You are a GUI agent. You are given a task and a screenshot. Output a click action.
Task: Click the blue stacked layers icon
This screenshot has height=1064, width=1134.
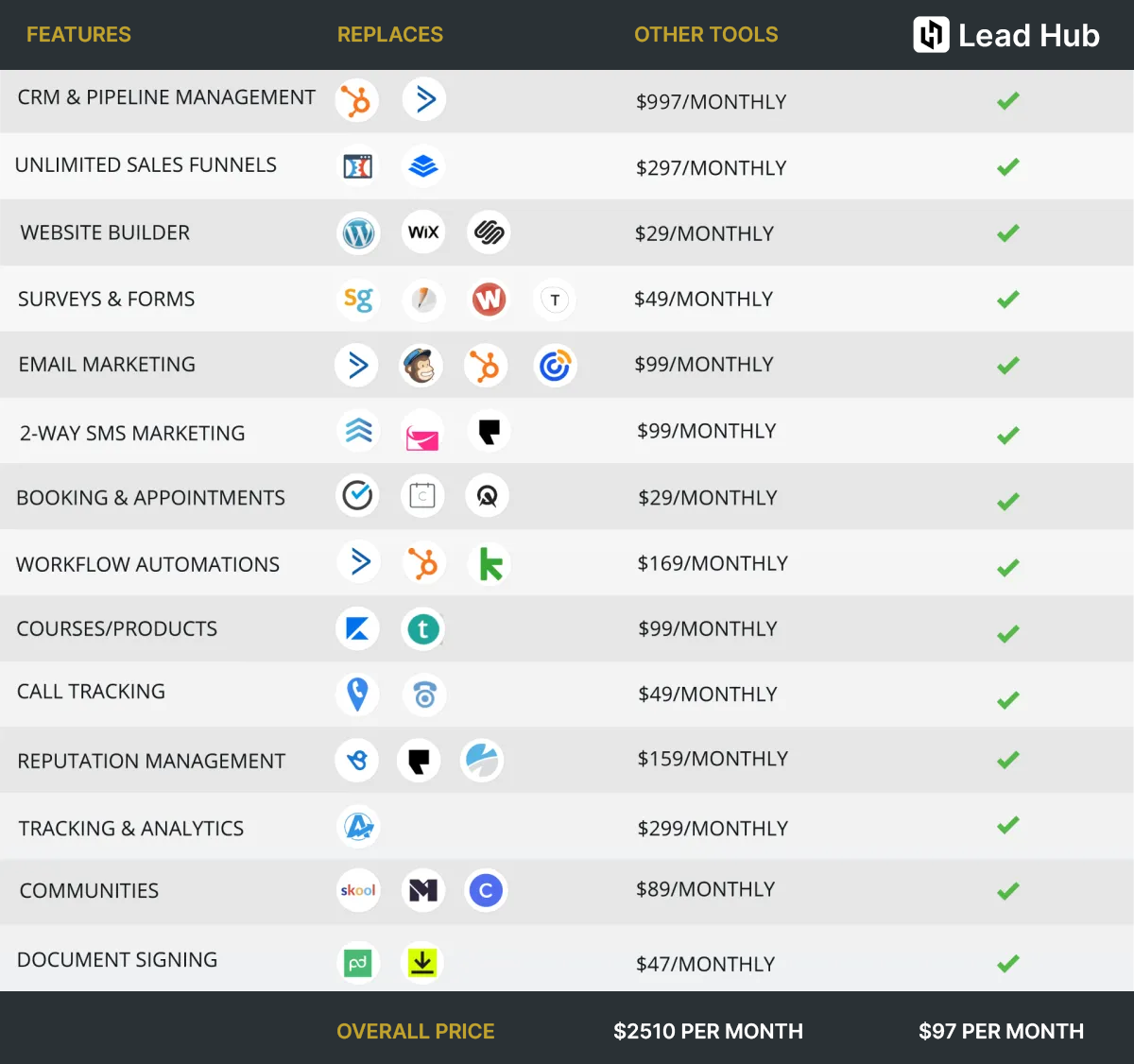tap(423, 166)
